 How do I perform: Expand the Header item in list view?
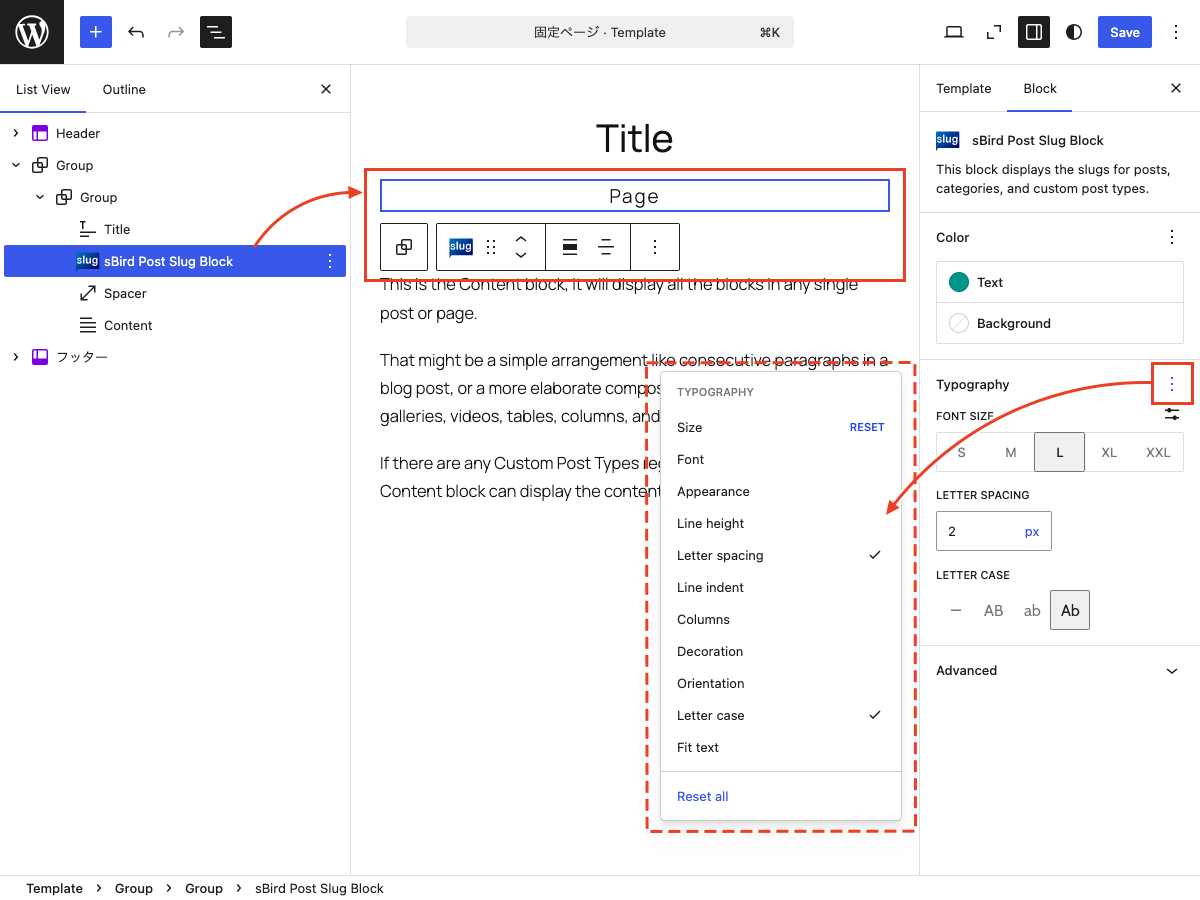[x=16, y=133]
